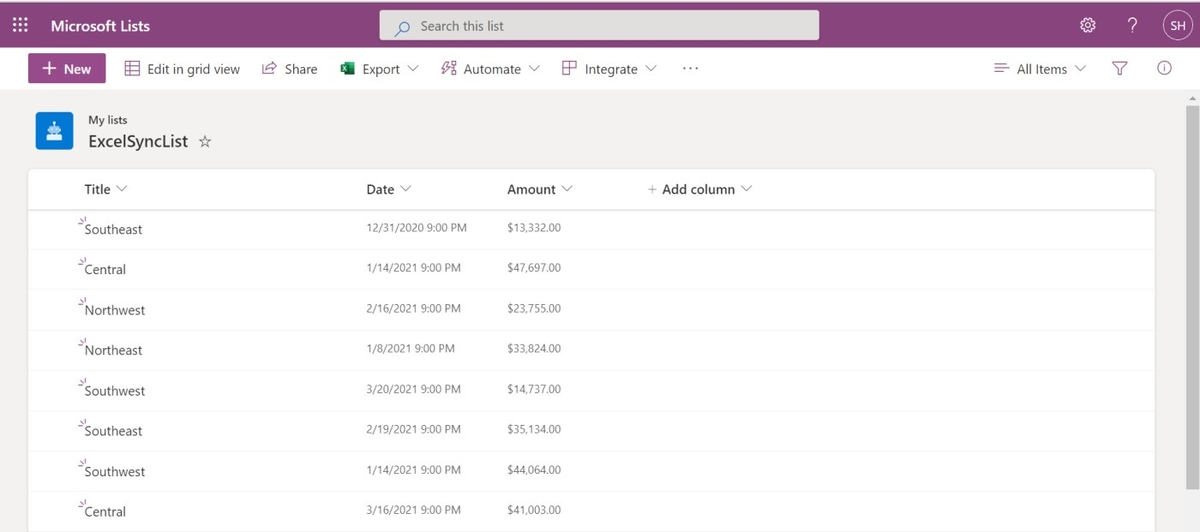1200x532 pixels.
Task: Click Edit in grid view
Action: [x=182, y=69]
